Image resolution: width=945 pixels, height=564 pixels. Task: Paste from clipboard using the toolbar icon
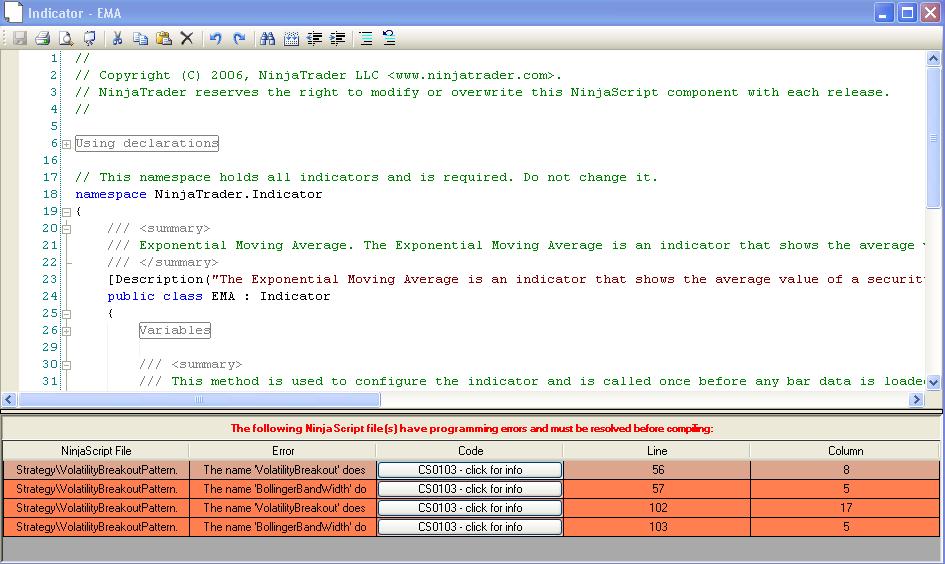click(164, 39)
